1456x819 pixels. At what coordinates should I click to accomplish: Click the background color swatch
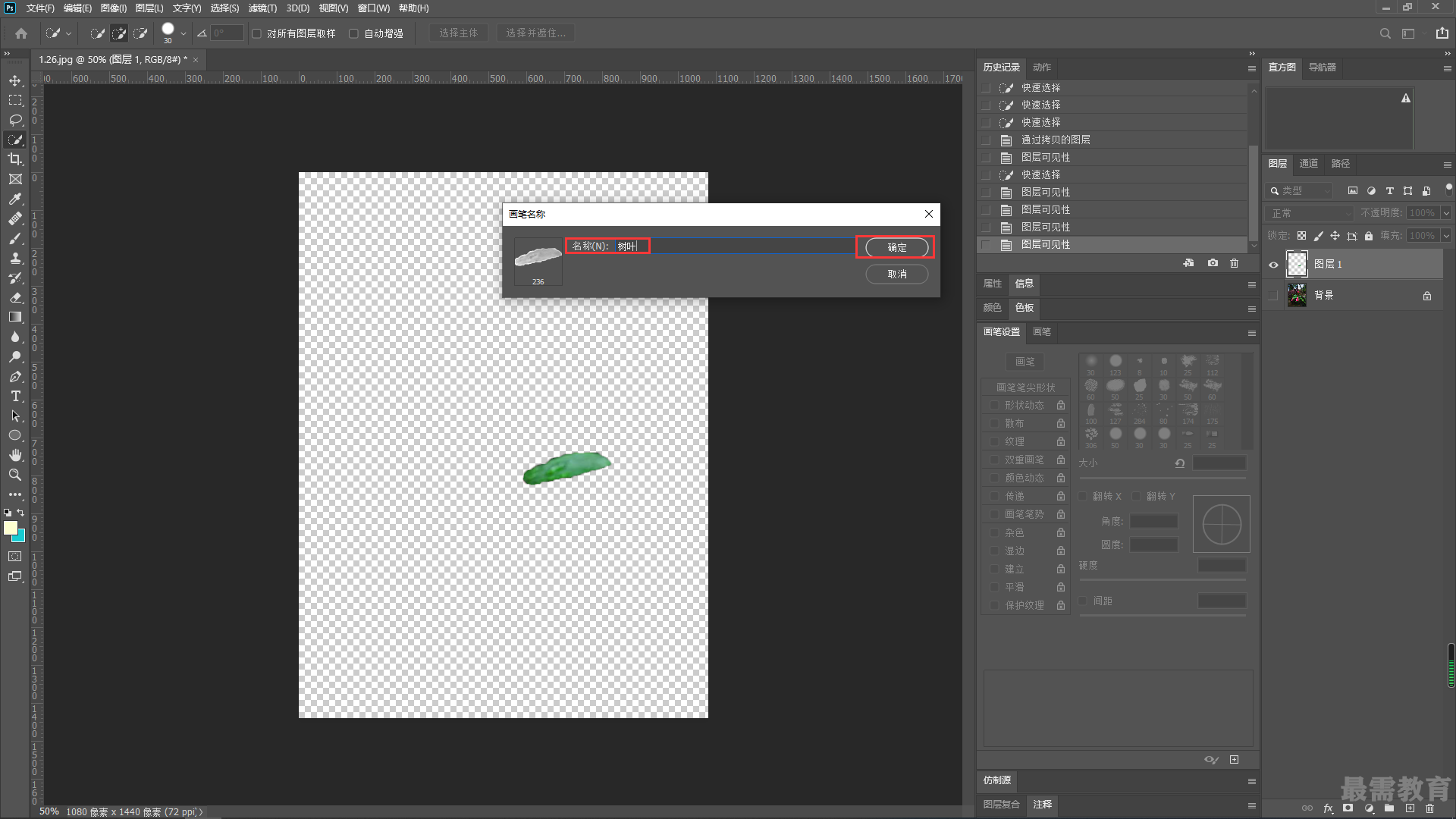[20, 536]
